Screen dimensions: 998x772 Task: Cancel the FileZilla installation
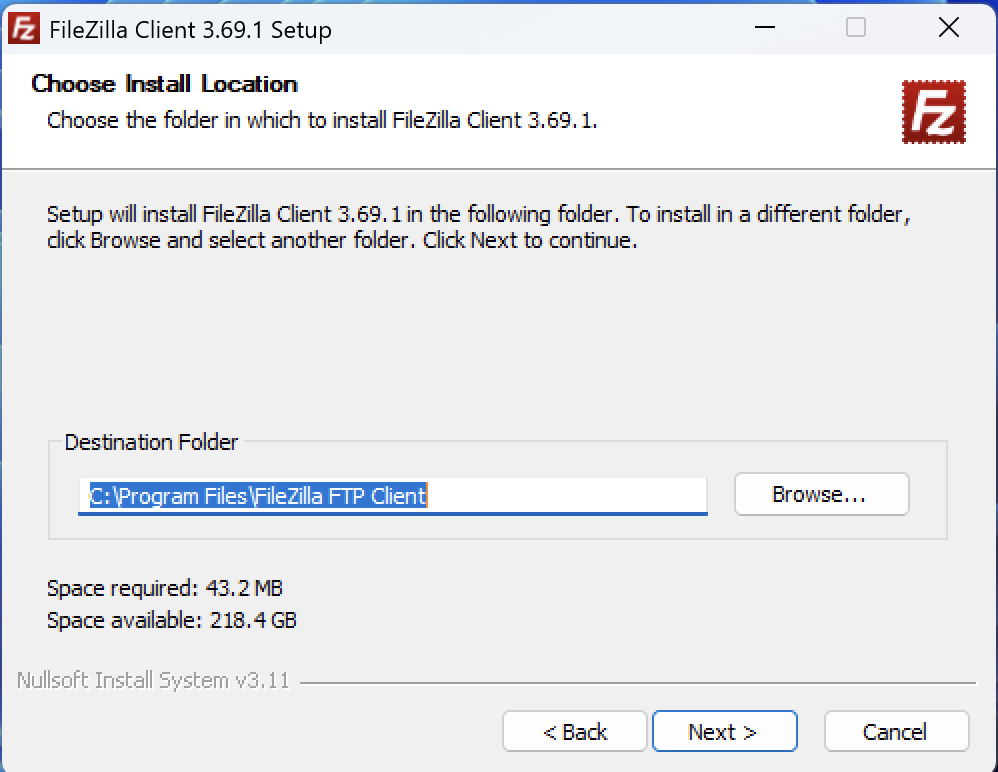[896, 731]
